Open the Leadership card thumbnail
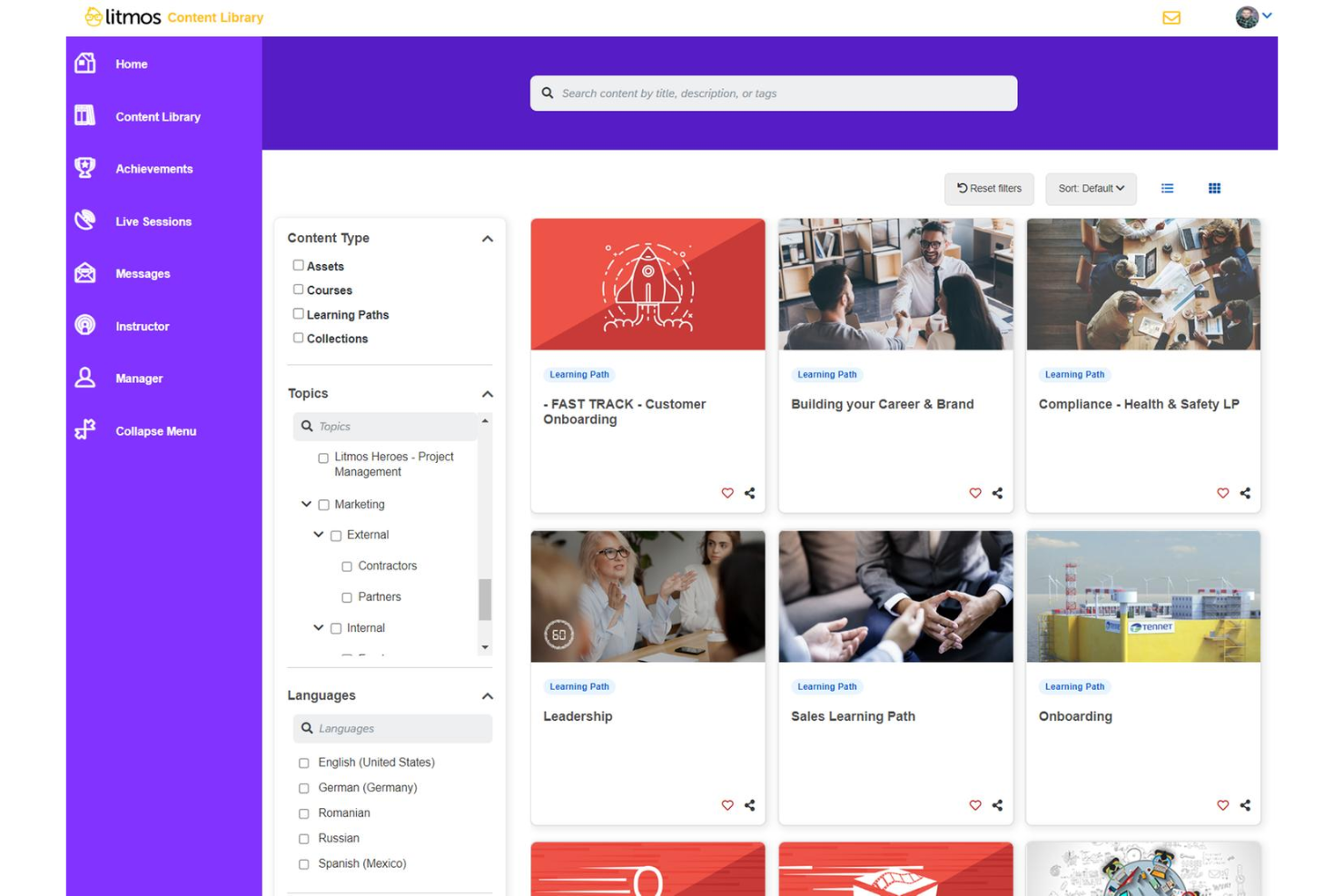Screen dimensions: 1344x896 (648, 596)
